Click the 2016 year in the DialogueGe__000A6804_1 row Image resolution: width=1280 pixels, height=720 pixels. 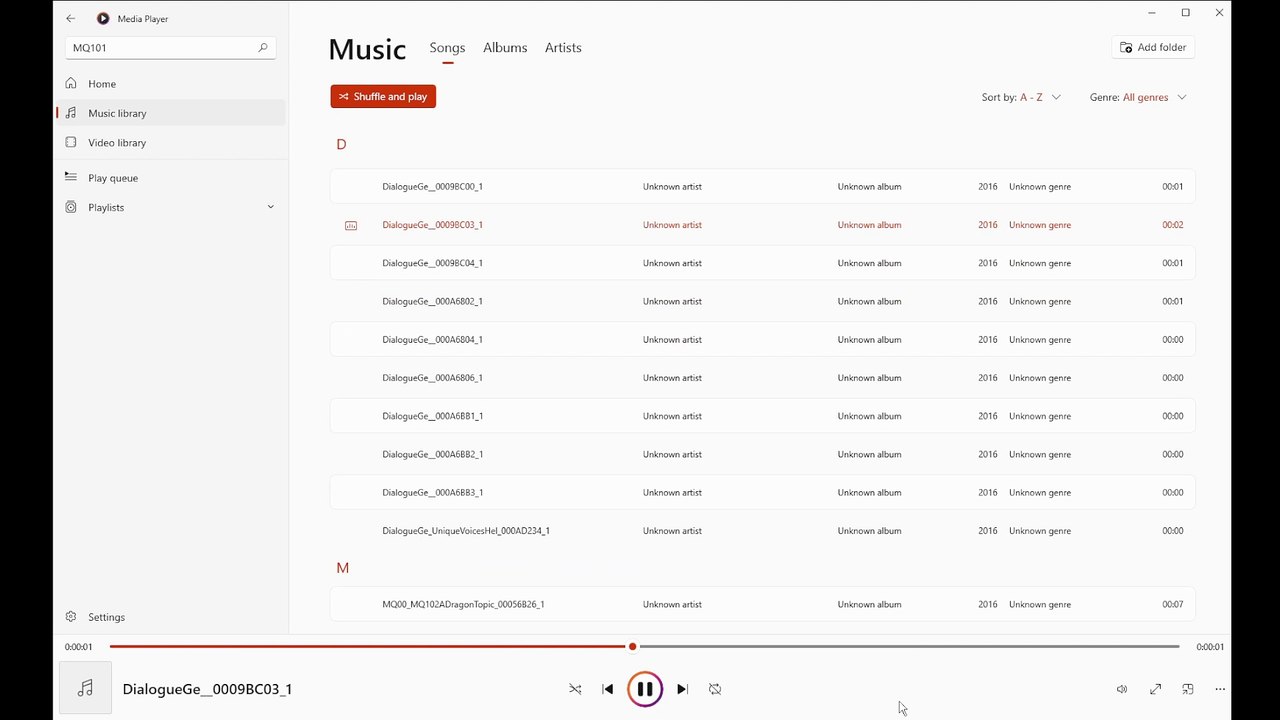[x=988, y=340]
